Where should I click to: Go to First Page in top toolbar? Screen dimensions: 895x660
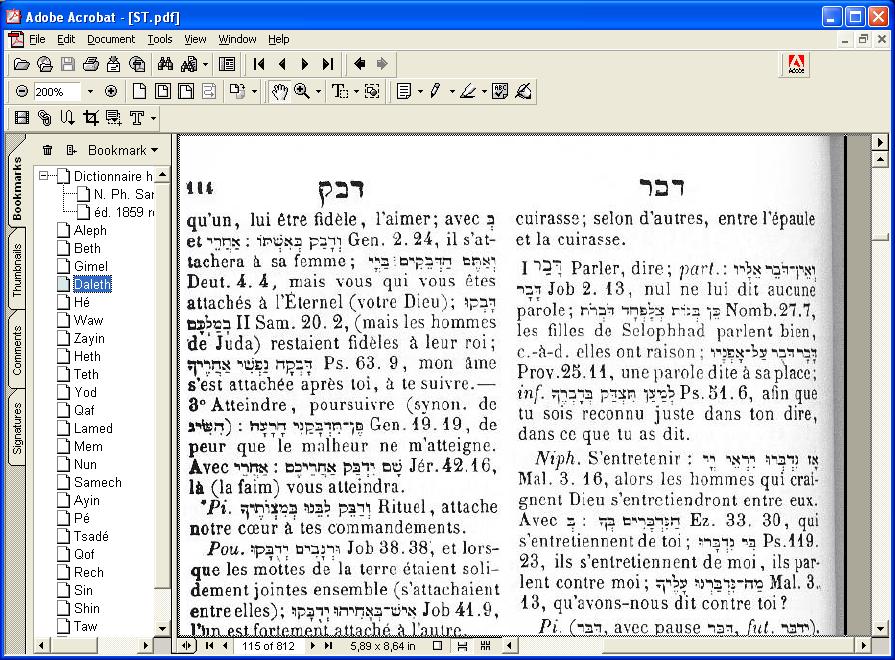[x=259, y=64]
